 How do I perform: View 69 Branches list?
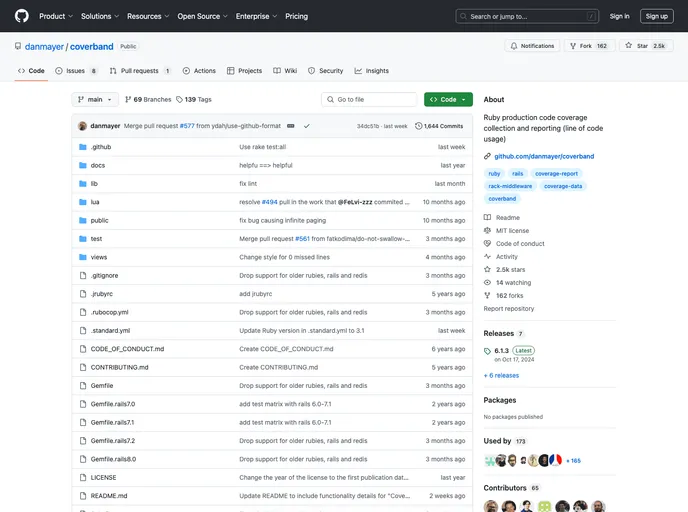coord(148,100)
